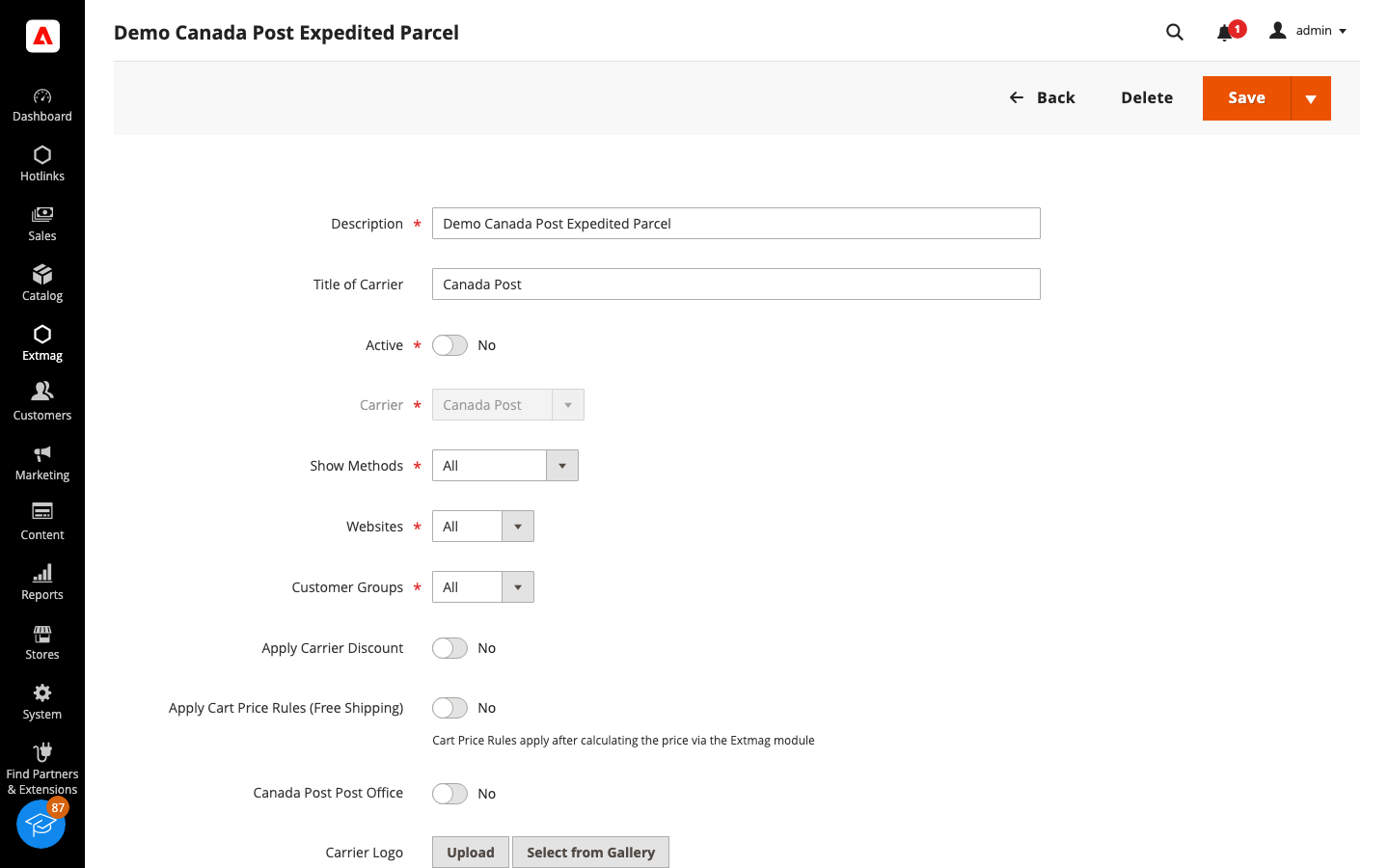Image resolution: width=1389 pixels, height=868 pixels.
Task: Open the Marketing megaphone icon
Action: [42, 453]
